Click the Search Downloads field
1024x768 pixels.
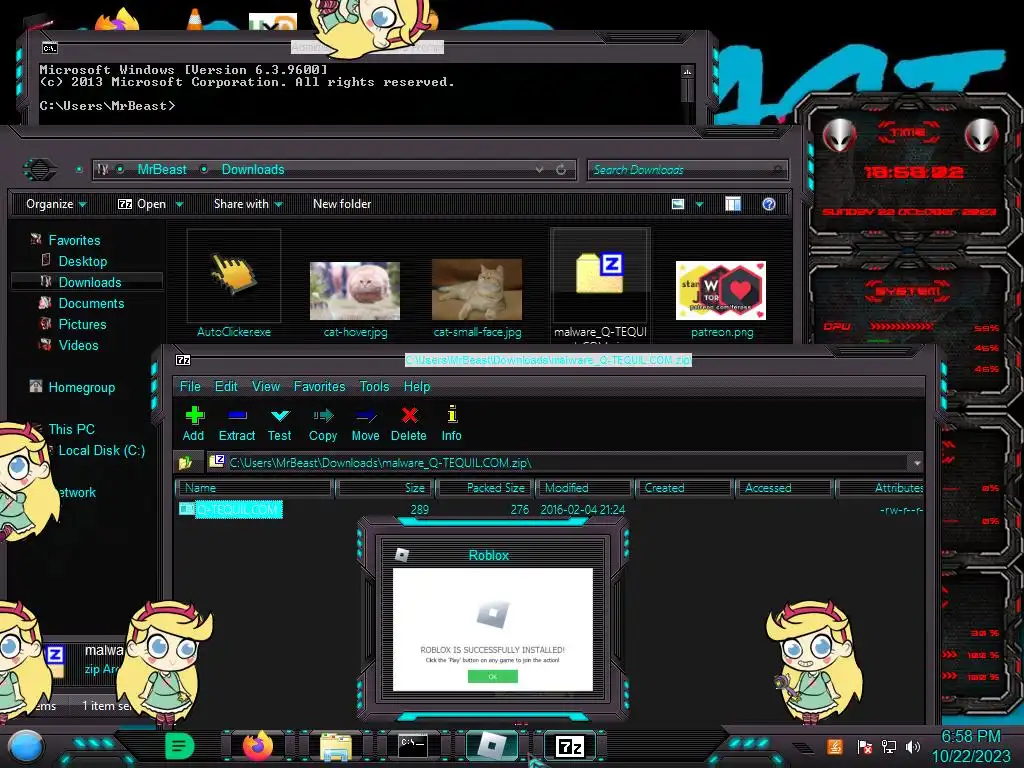[686, 170]
